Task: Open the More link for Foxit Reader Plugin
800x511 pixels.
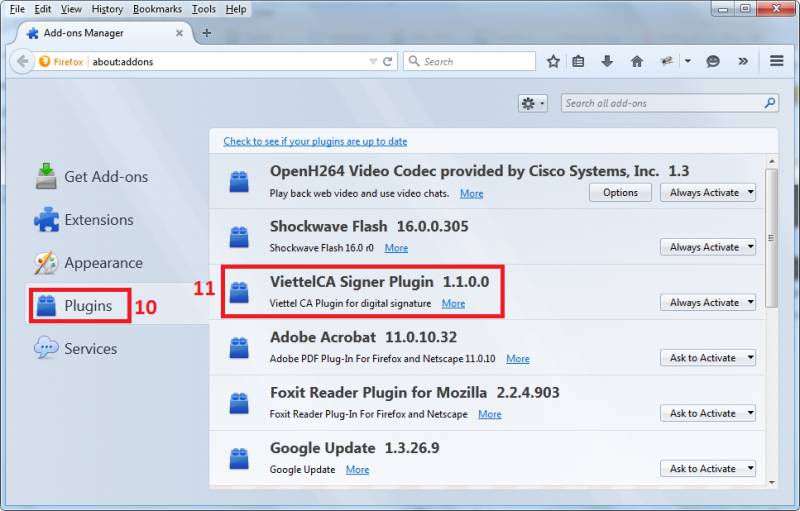Action: [x=490, y=414]
